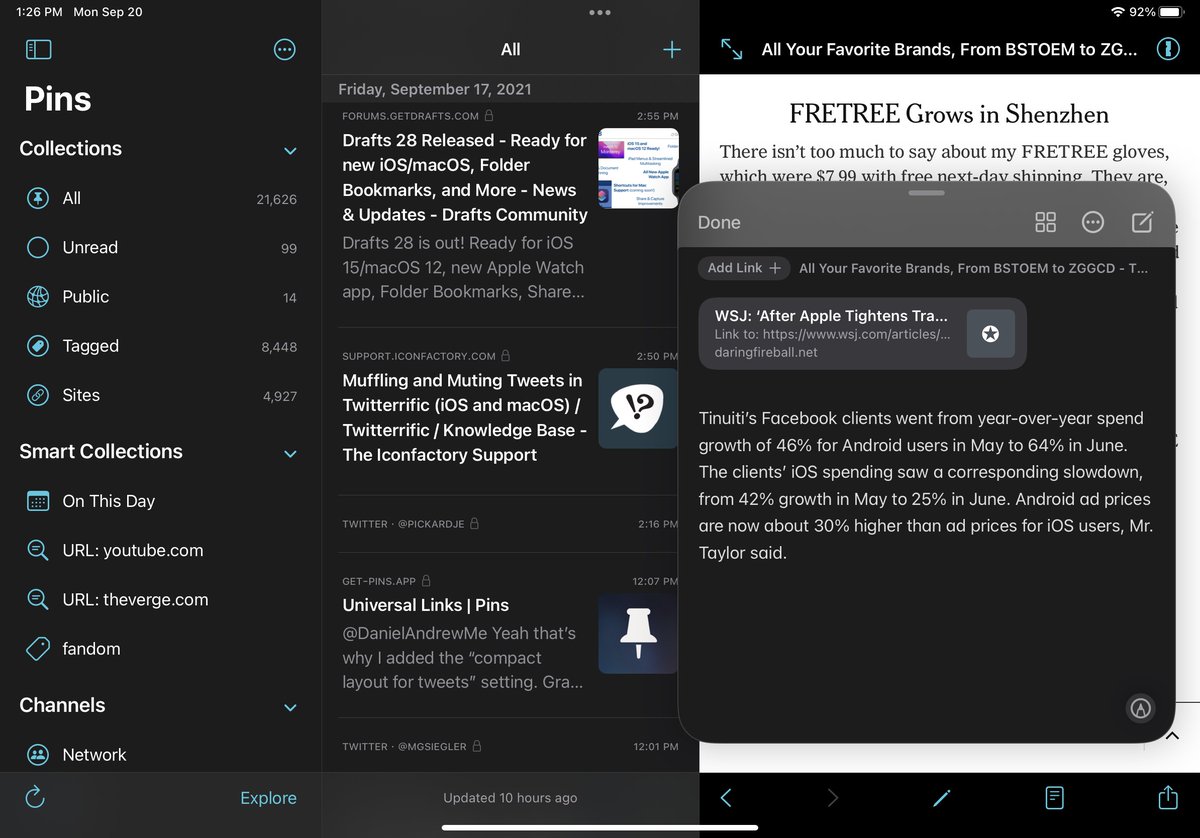The height and width of the screenshot is (838, 1200).
Task: Tap the Updated 10 hours ago status
Action: [510, 798]
